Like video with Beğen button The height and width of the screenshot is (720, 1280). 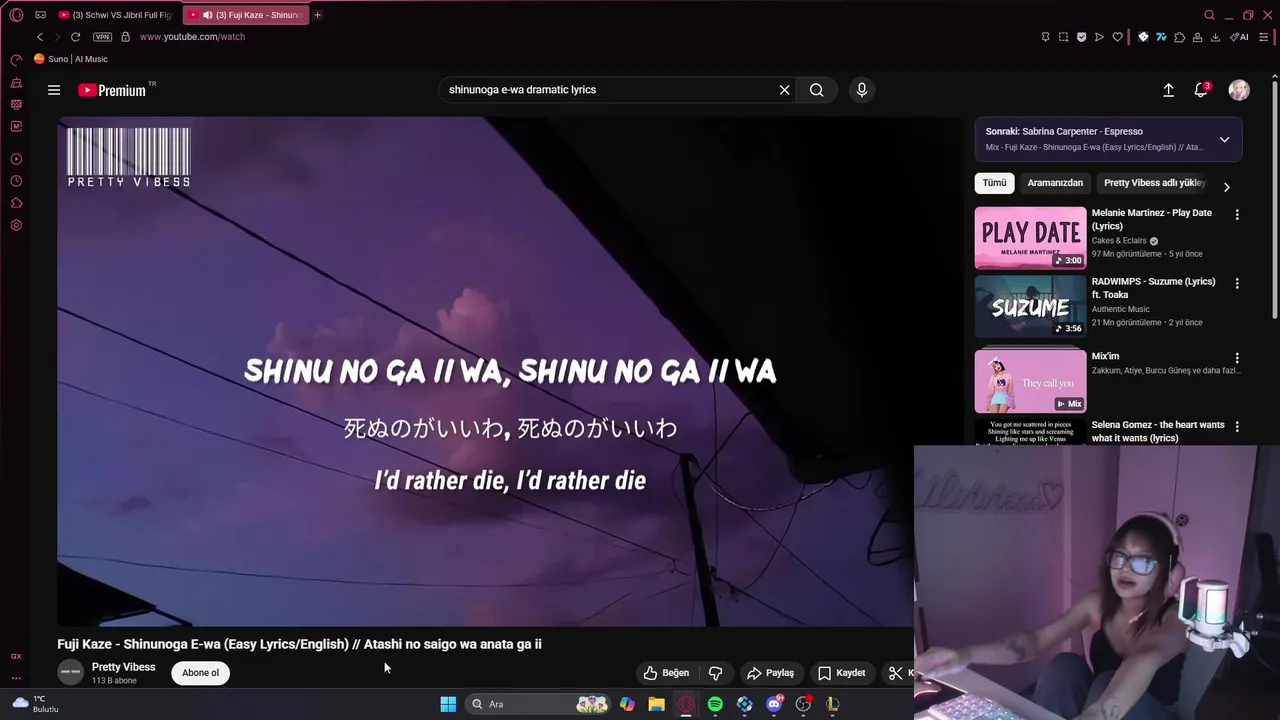[x=666, y=673]
